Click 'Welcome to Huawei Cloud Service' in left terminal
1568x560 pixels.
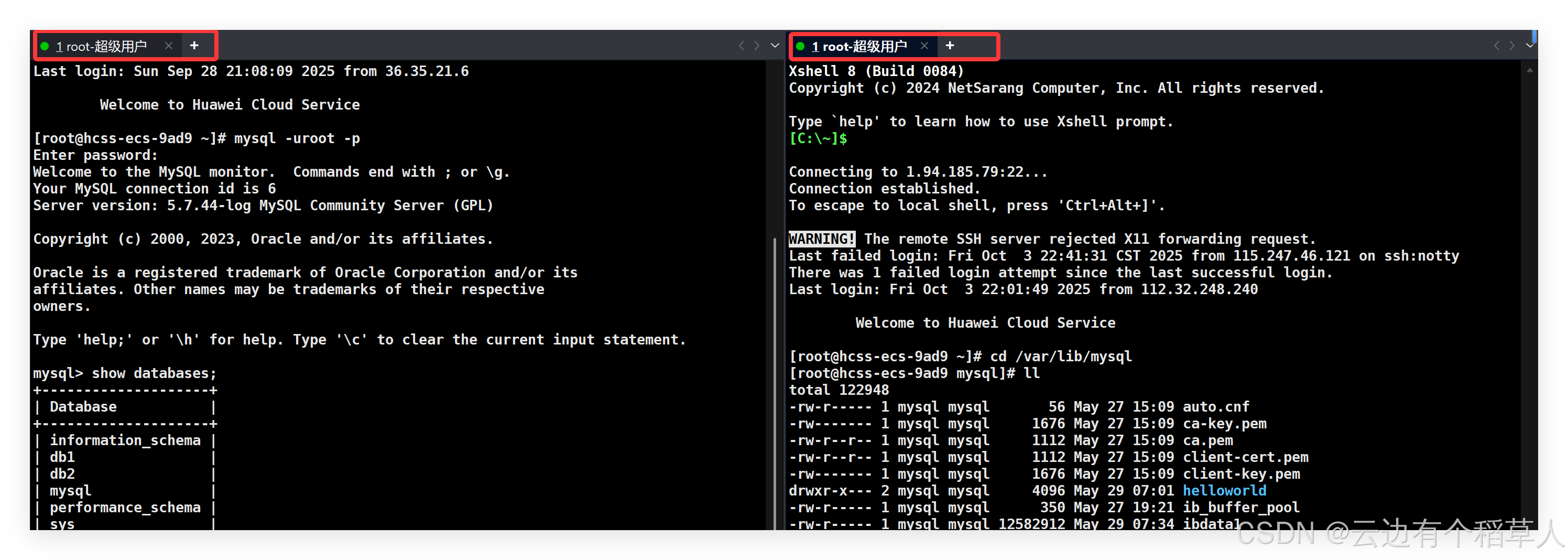(x=230, y=105)
